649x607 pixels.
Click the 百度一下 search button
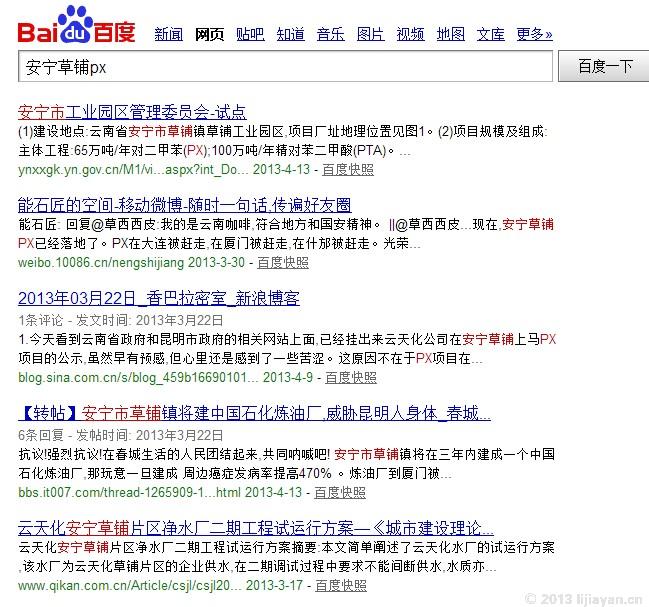(x=604, y=67)
